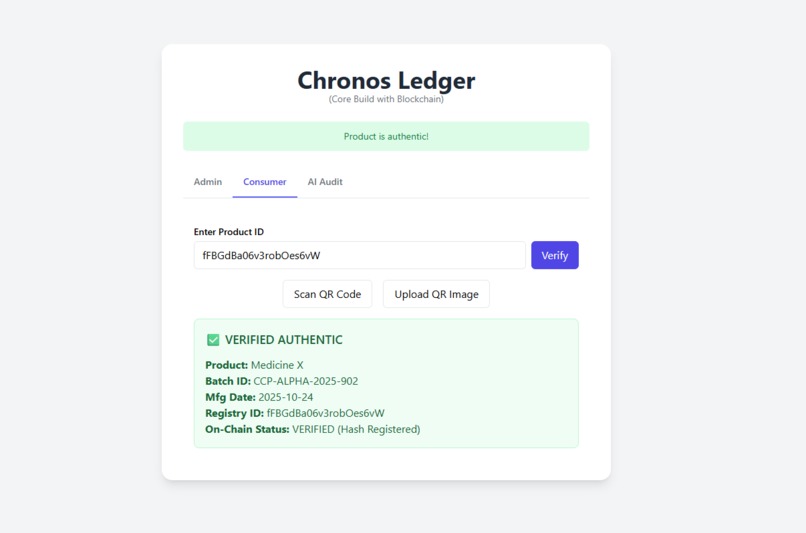Click the Registry ID value line
This screenshot has width=806, height=533.
pos(295,413)
